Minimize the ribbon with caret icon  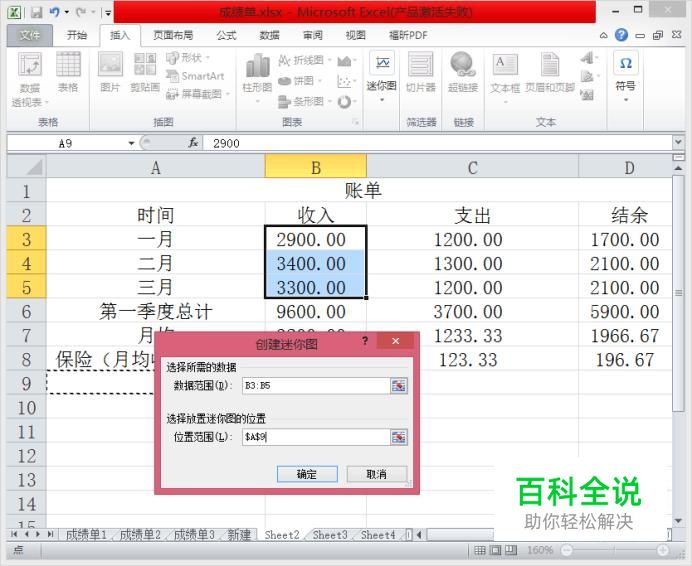pyautogui.click(x=604, y=35)
